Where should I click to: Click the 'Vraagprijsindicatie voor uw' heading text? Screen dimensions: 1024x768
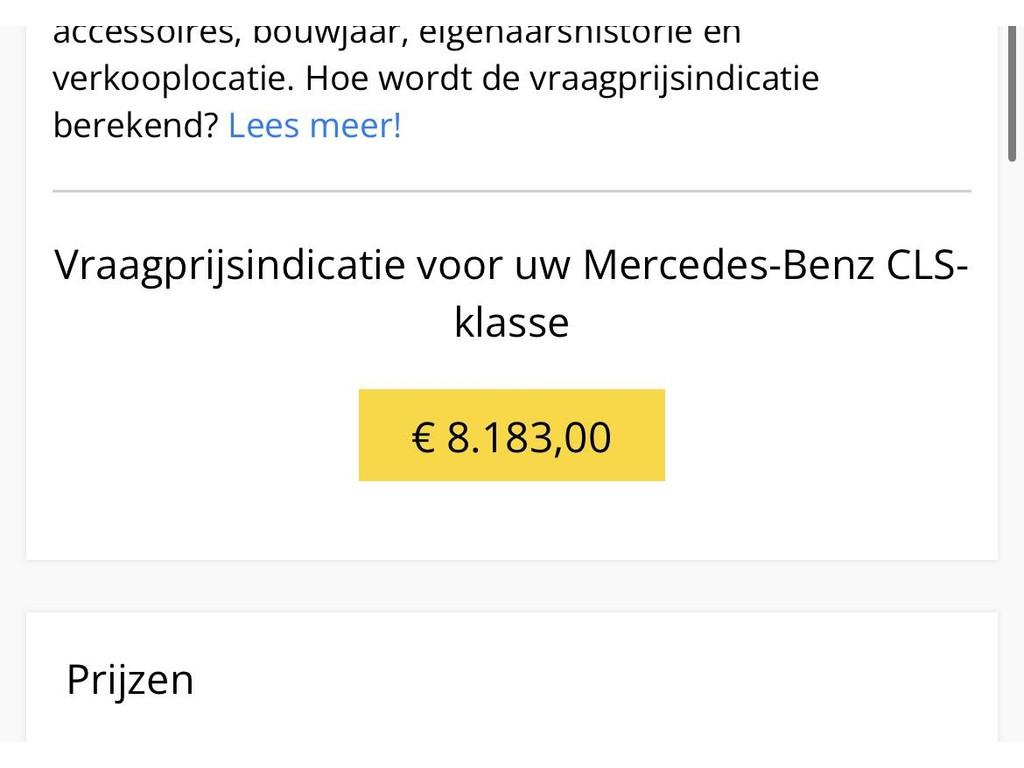coord(313,266)
